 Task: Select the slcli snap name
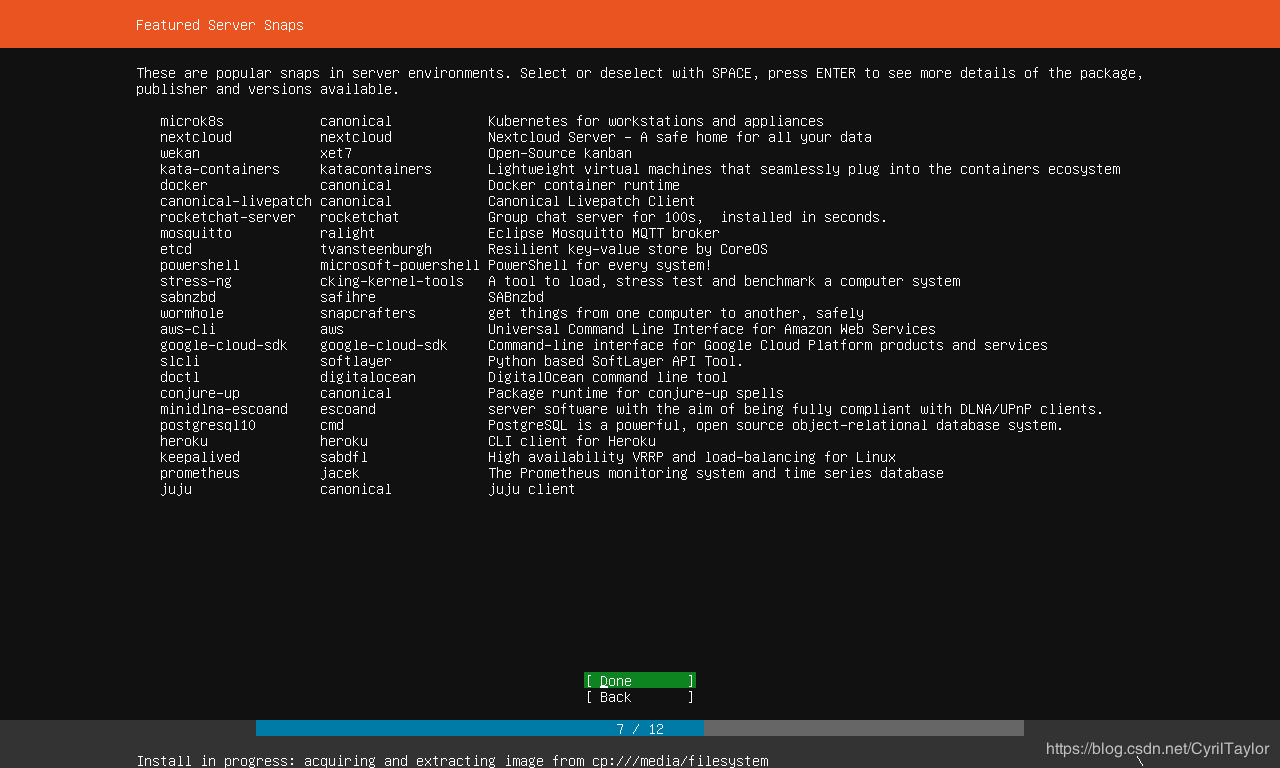point(180,361)
